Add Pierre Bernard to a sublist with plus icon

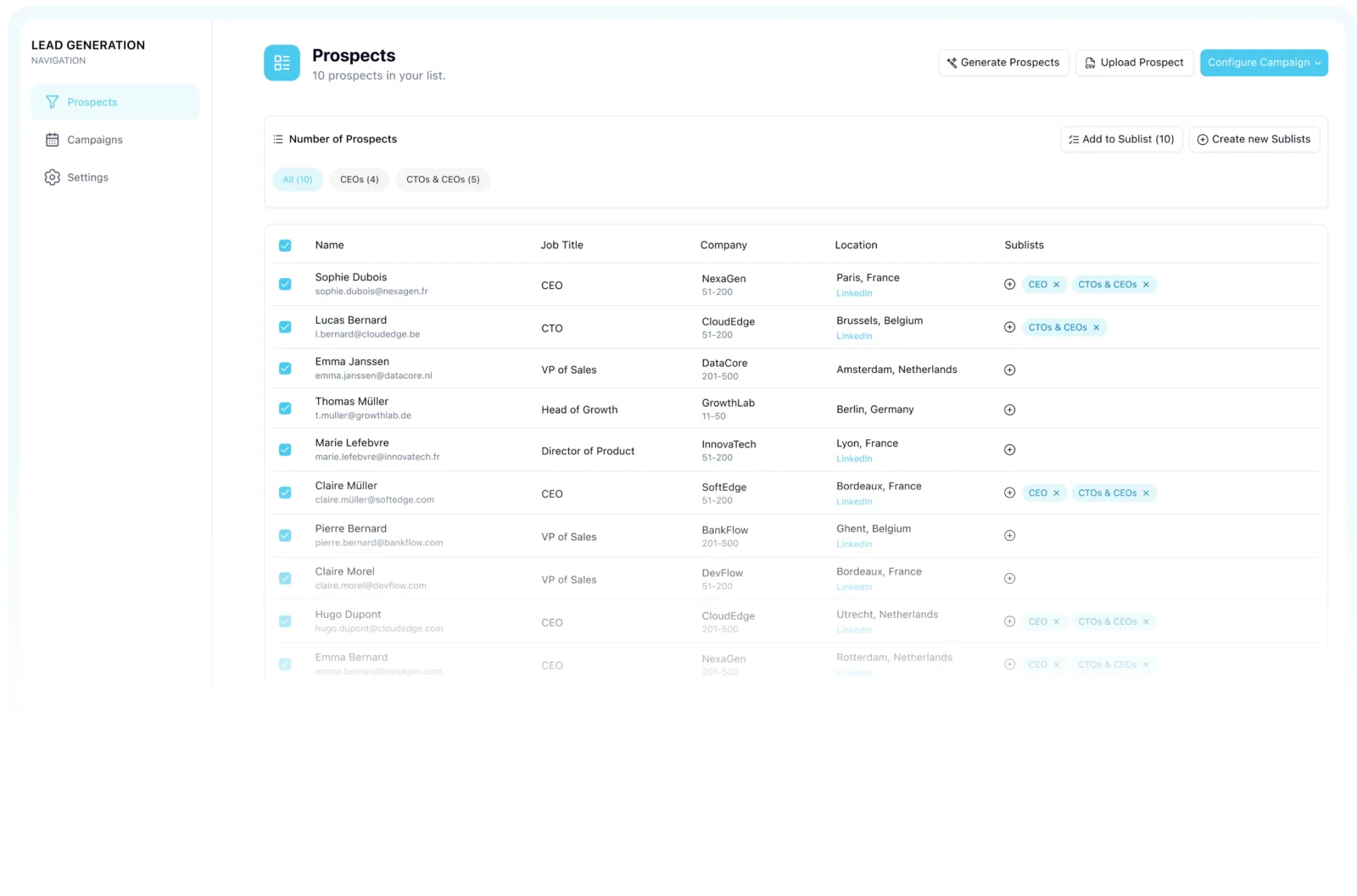click(x=1009, y=536)
